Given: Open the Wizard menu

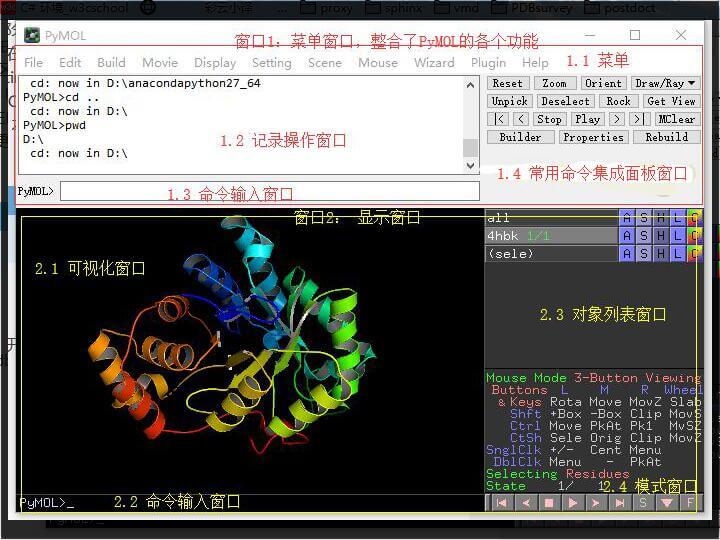Looking at the screenshot, I should click(x=434, y=62).
